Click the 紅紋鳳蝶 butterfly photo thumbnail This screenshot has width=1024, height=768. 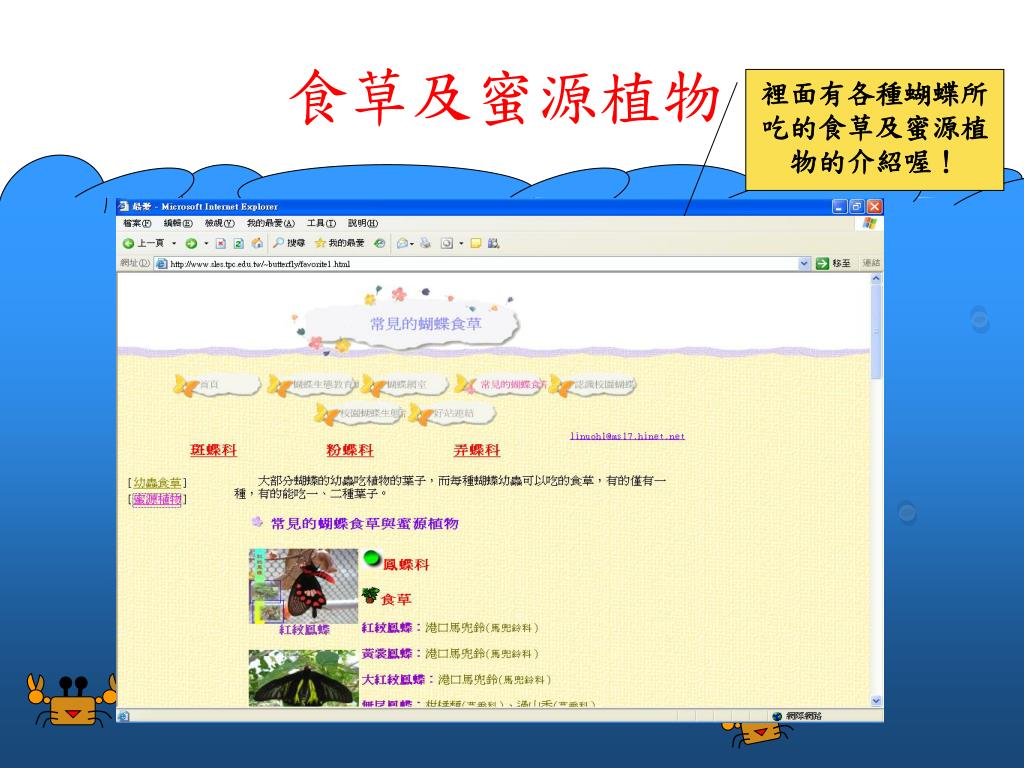click(x=304, y=586)
